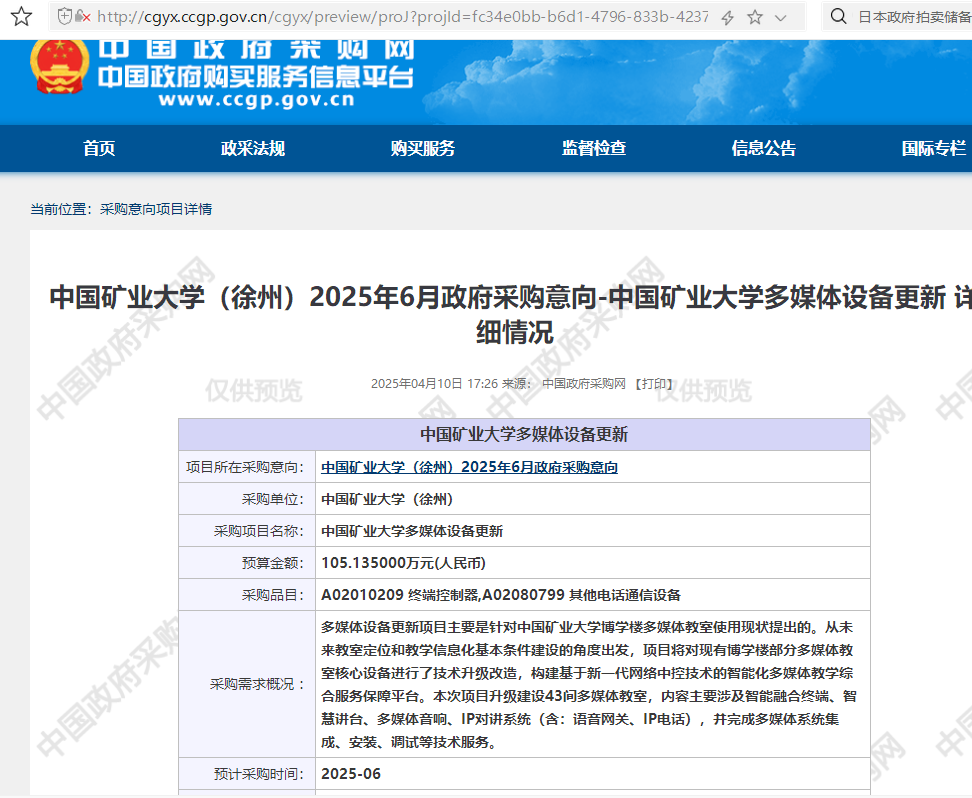Open the 政采法规 navigation item
Image resolution: width=972 pixels, height=798 pixels.
point(253,148)
